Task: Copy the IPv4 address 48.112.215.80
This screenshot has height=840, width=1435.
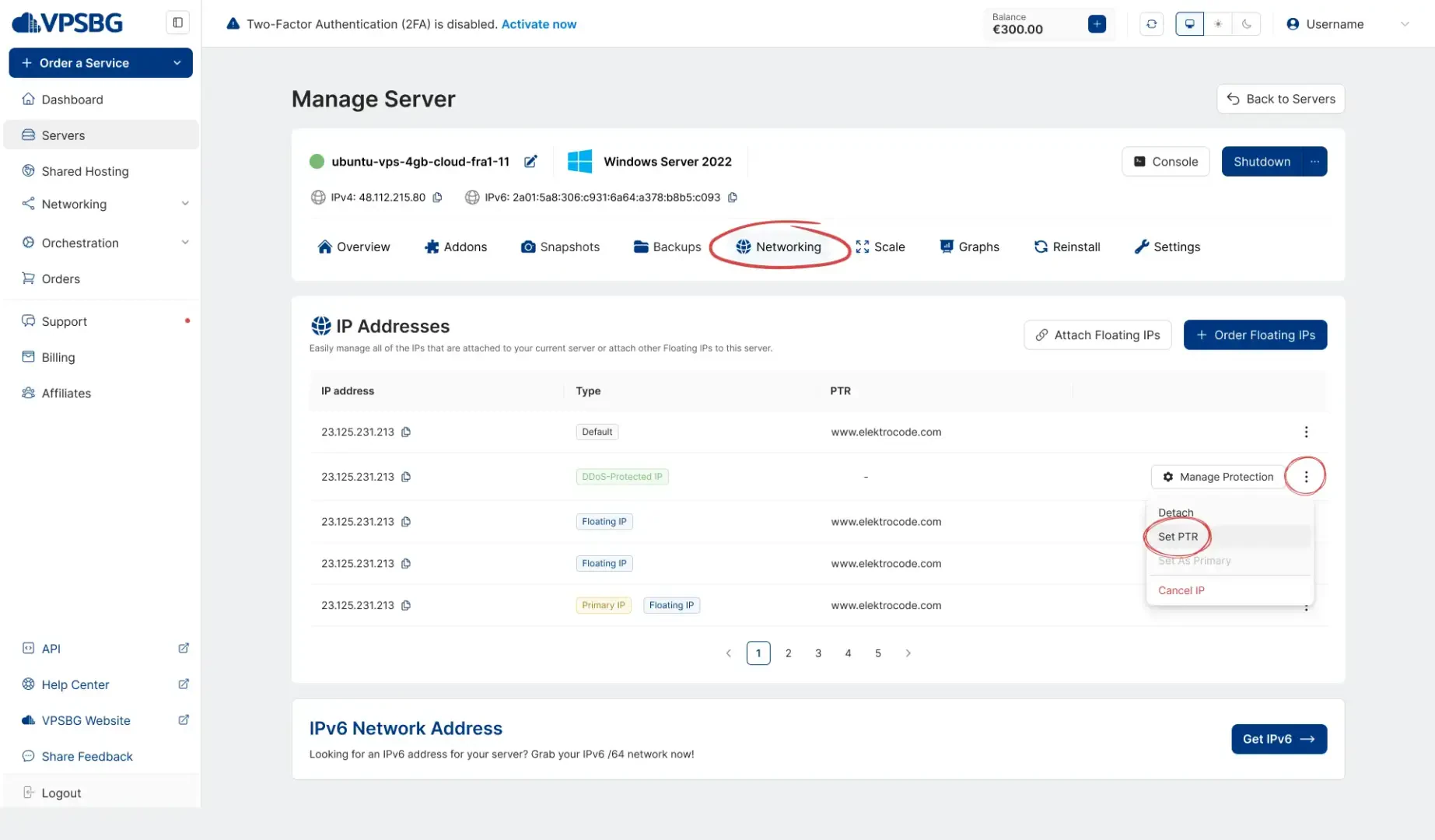Action: pyautogui.click(x=437, y=198)
